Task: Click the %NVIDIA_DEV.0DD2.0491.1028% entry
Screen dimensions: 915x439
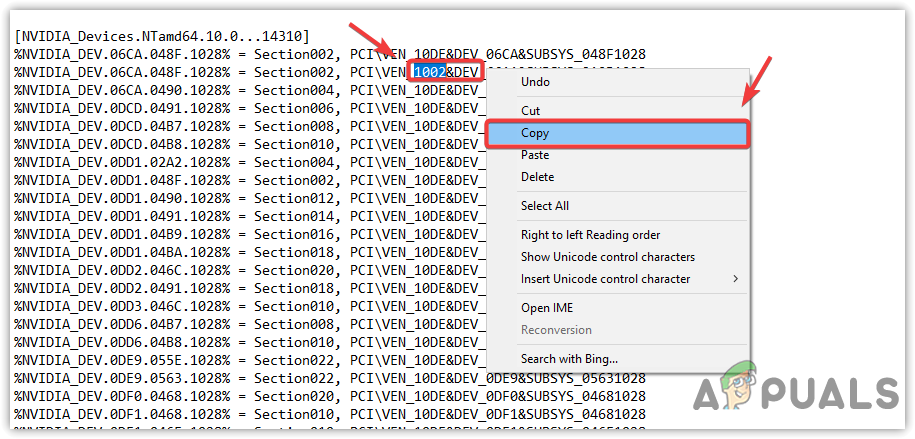Action: [121, 288]
